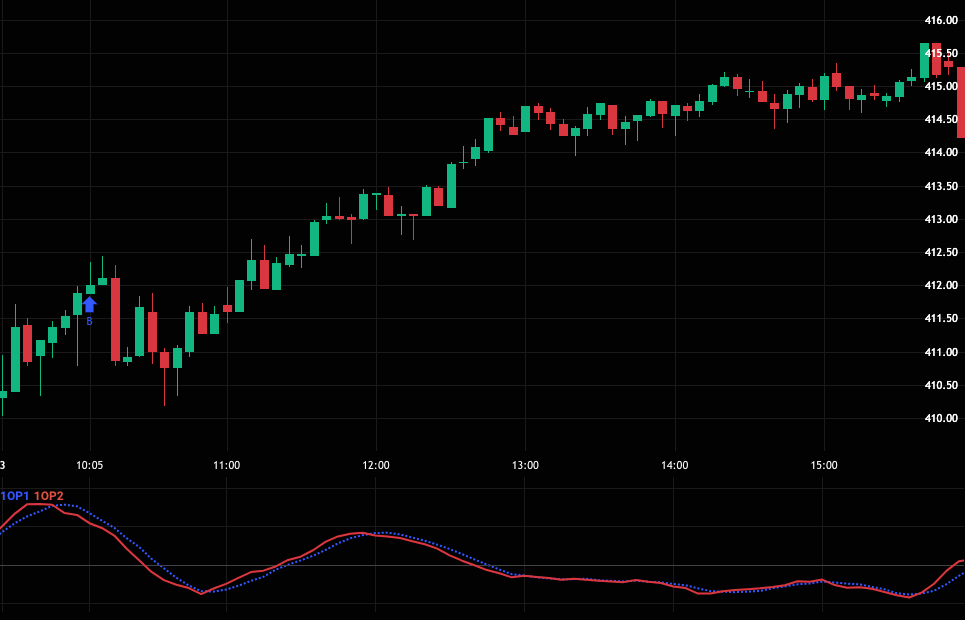This screenshot has height=620, width=965.
Task: Click the 414.50 price axis label
Action: point(941,120)
